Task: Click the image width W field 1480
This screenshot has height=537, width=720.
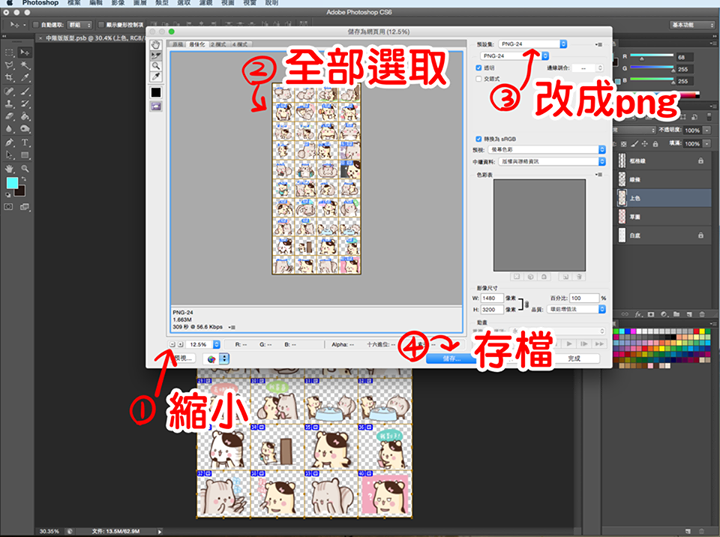Action: pos(492,298)
